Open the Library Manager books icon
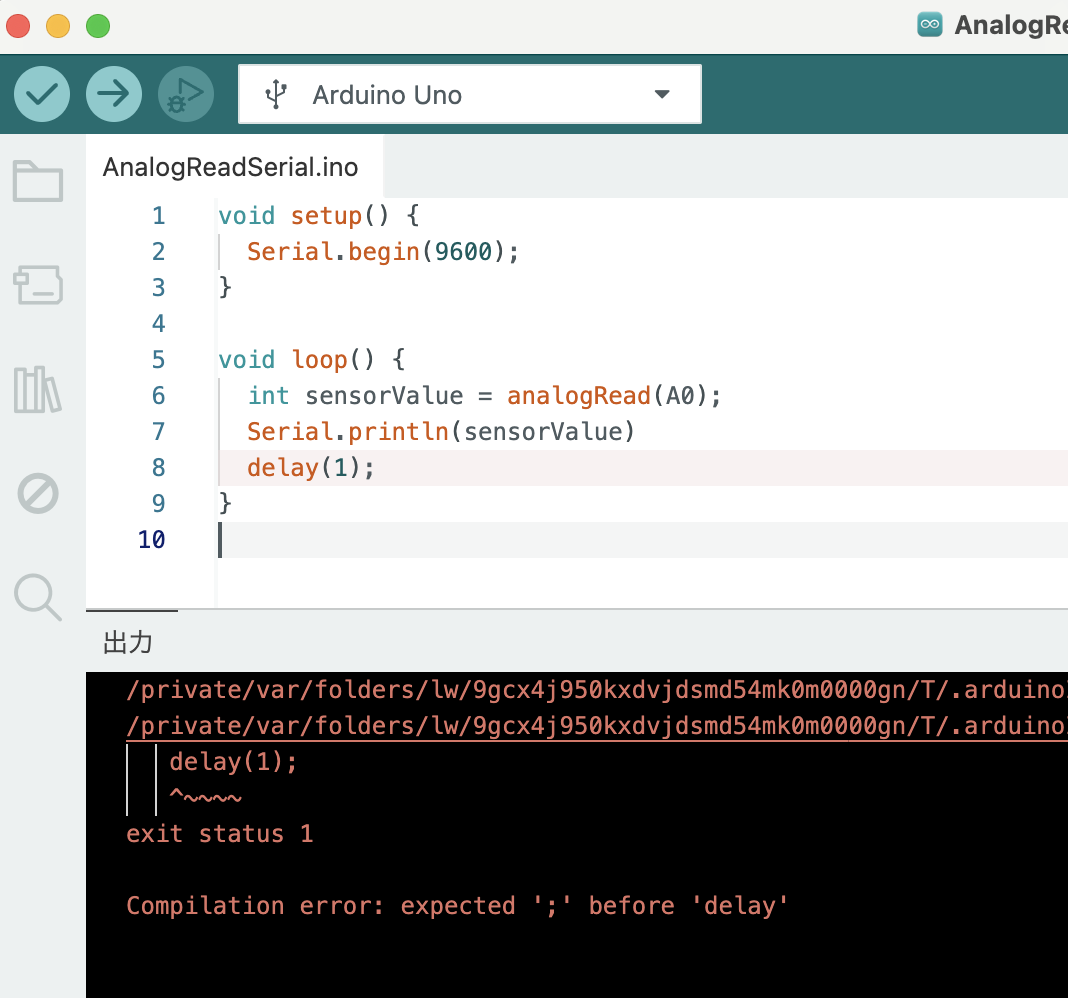 (x=38, y=389)
